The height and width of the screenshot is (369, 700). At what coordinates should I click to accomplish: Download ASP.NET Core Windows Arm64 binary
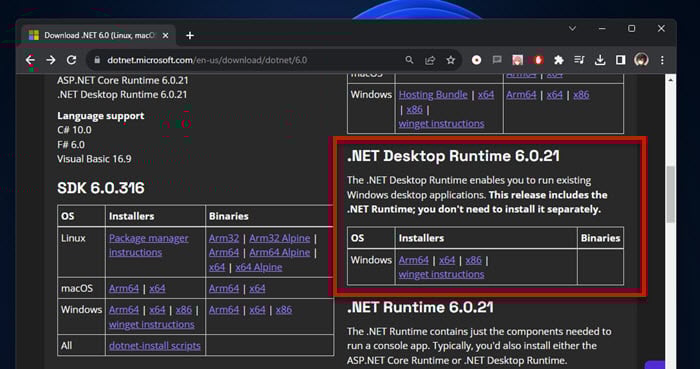click(521, 95)
